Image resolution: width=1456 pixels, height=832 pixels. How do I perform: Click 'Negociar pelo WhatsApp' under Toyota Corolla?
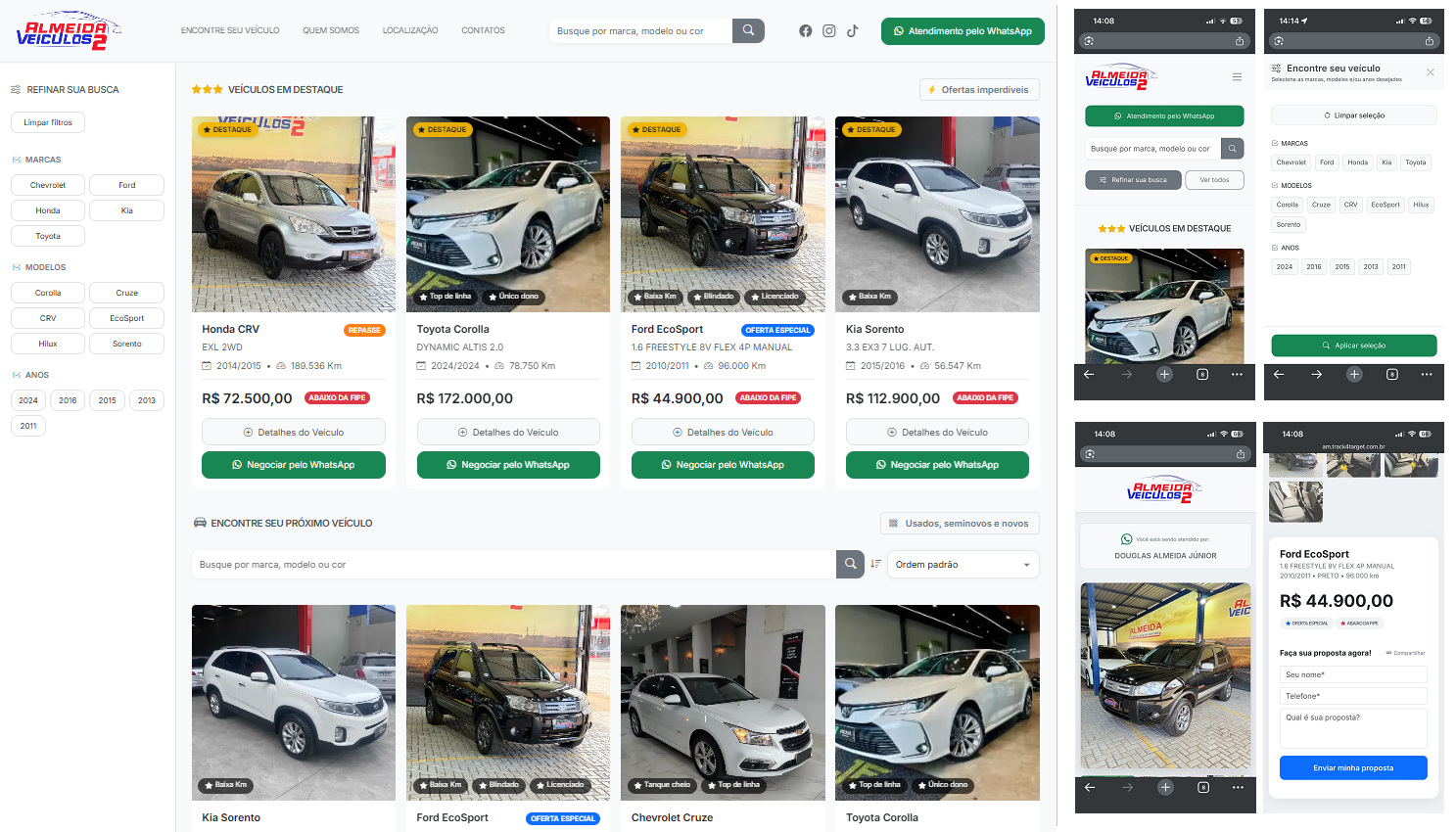[508, 465]
